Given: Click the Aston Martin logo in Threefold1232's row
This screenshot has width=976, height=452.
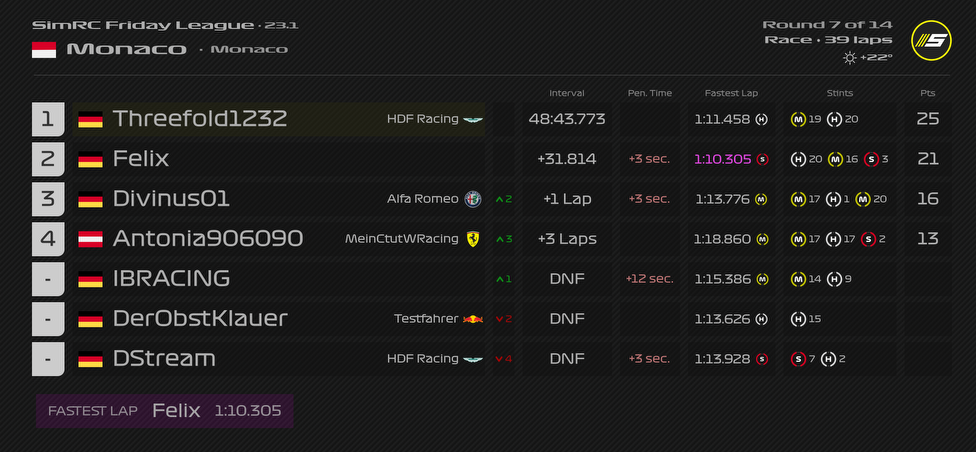Looking at the screenshot, I should click(472, 119).
